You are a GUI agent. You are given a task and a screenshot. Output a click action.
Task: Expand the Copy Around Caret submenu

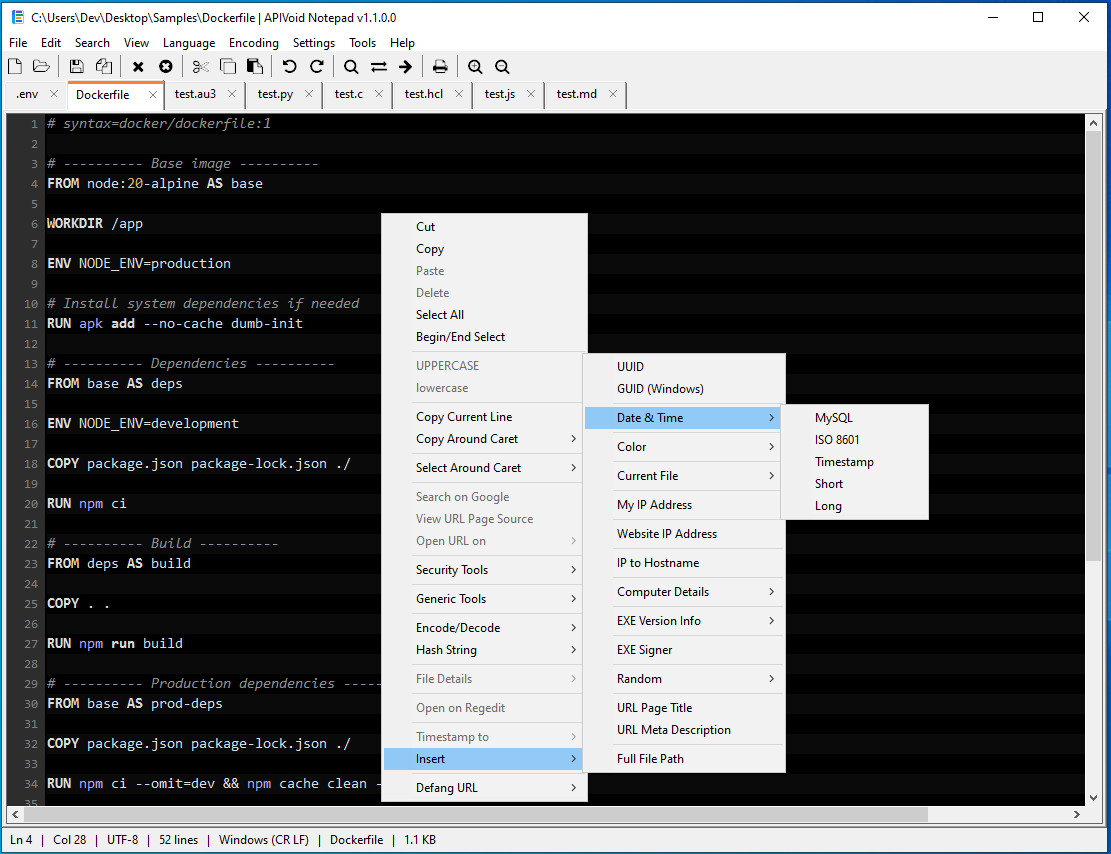485,439
